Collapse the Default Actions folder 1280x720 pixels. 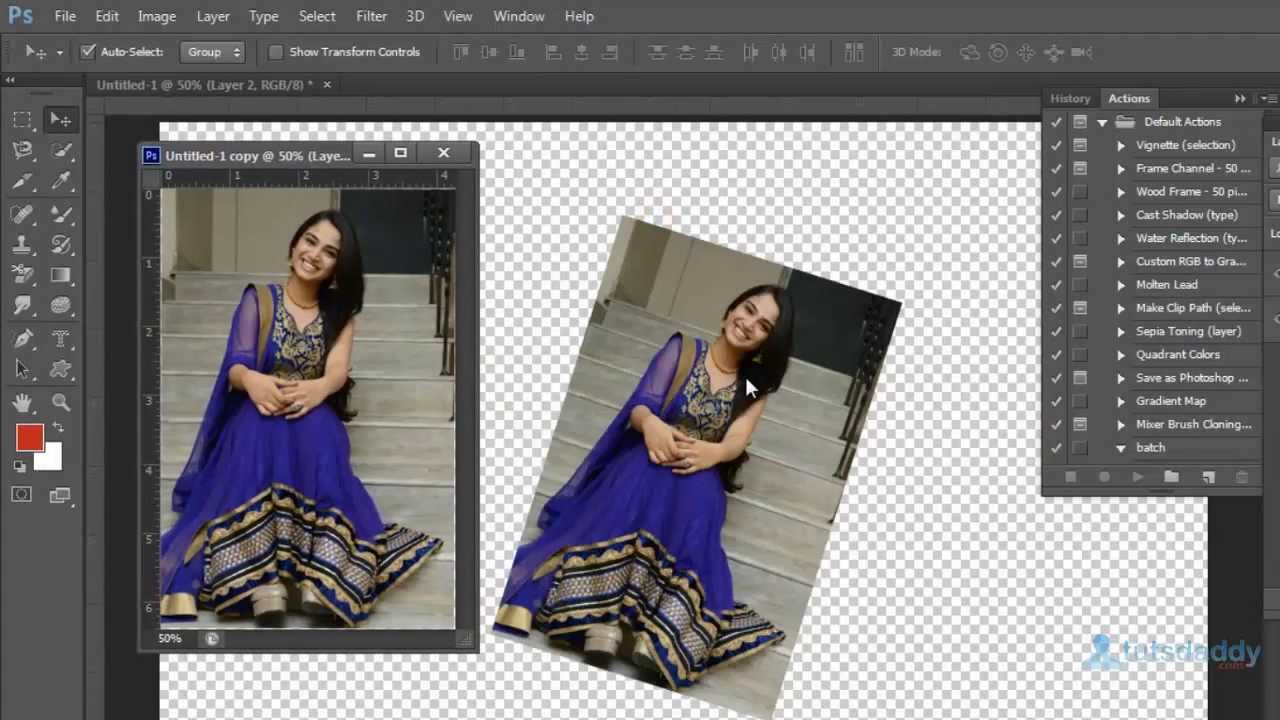coord(1102,122)
